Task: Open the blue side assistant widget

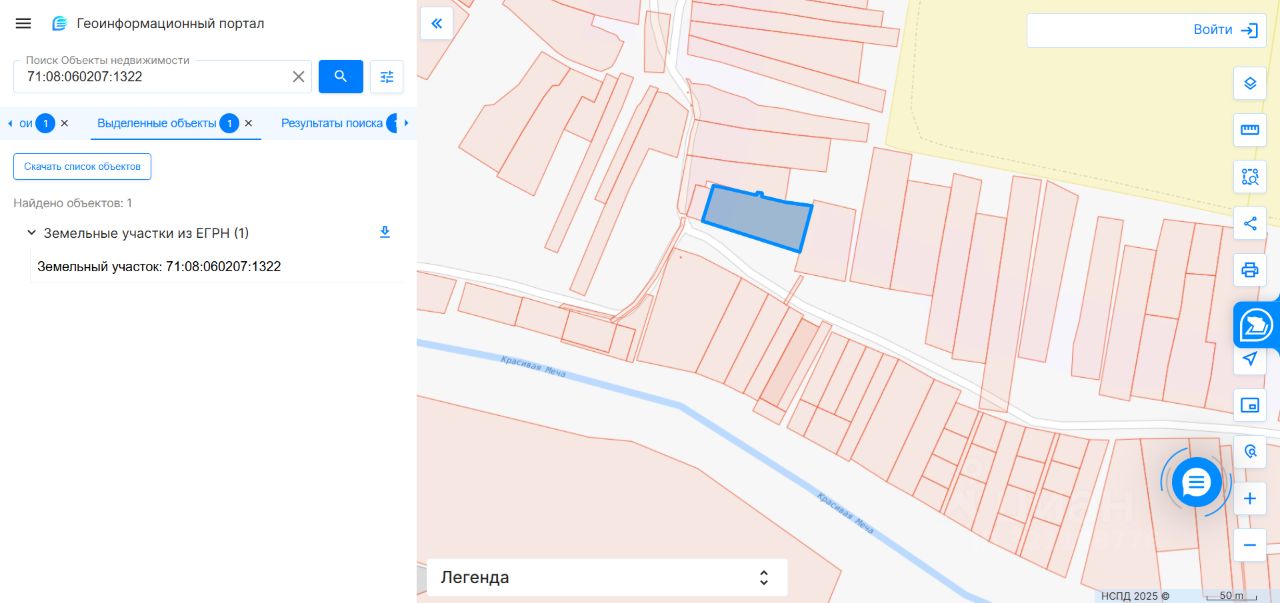Action: [x=1256, y=325]
